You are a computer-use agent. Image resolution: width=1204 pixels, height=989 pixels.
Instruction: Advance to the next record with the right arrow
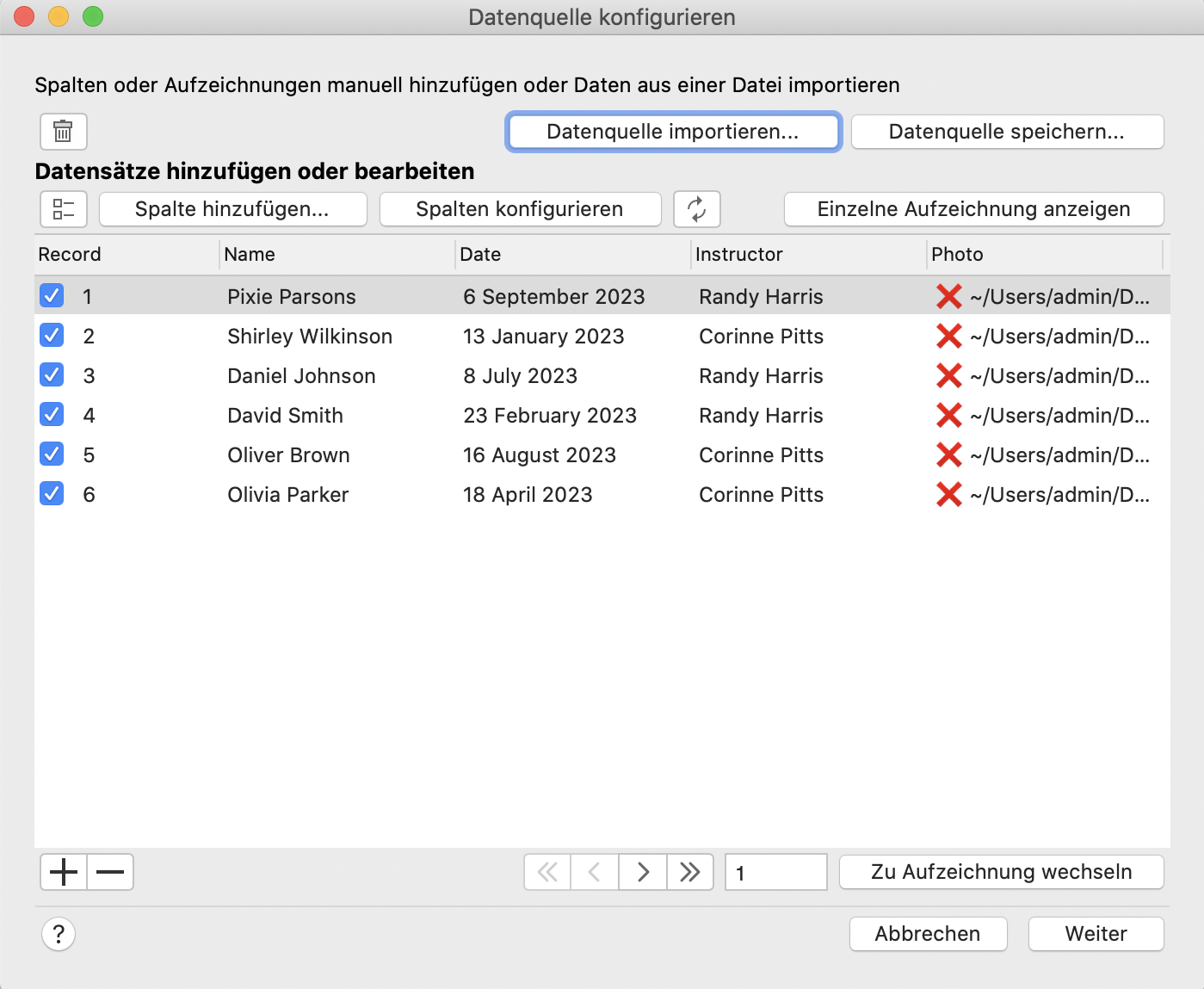[x=642, y=872]
